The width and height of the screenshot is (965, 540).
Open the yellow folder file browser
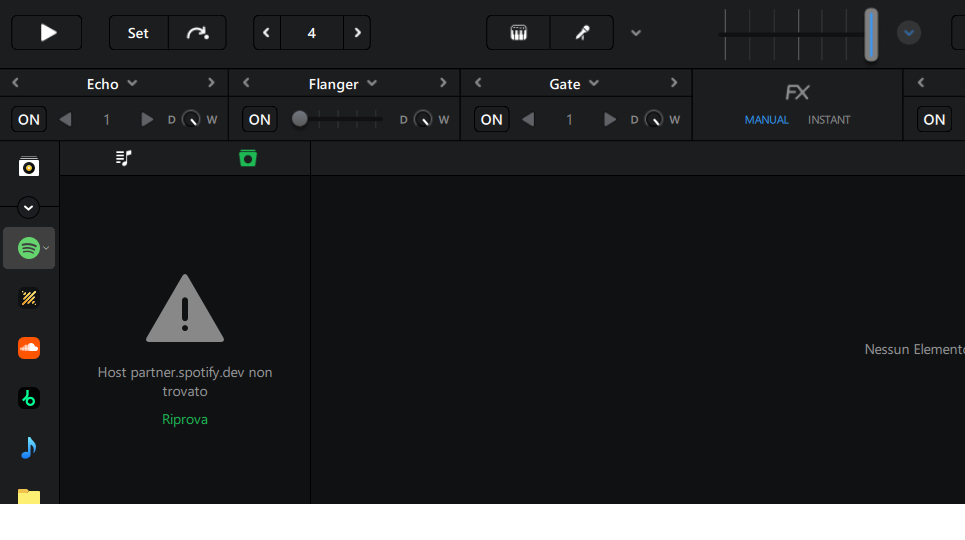[29, 496]
